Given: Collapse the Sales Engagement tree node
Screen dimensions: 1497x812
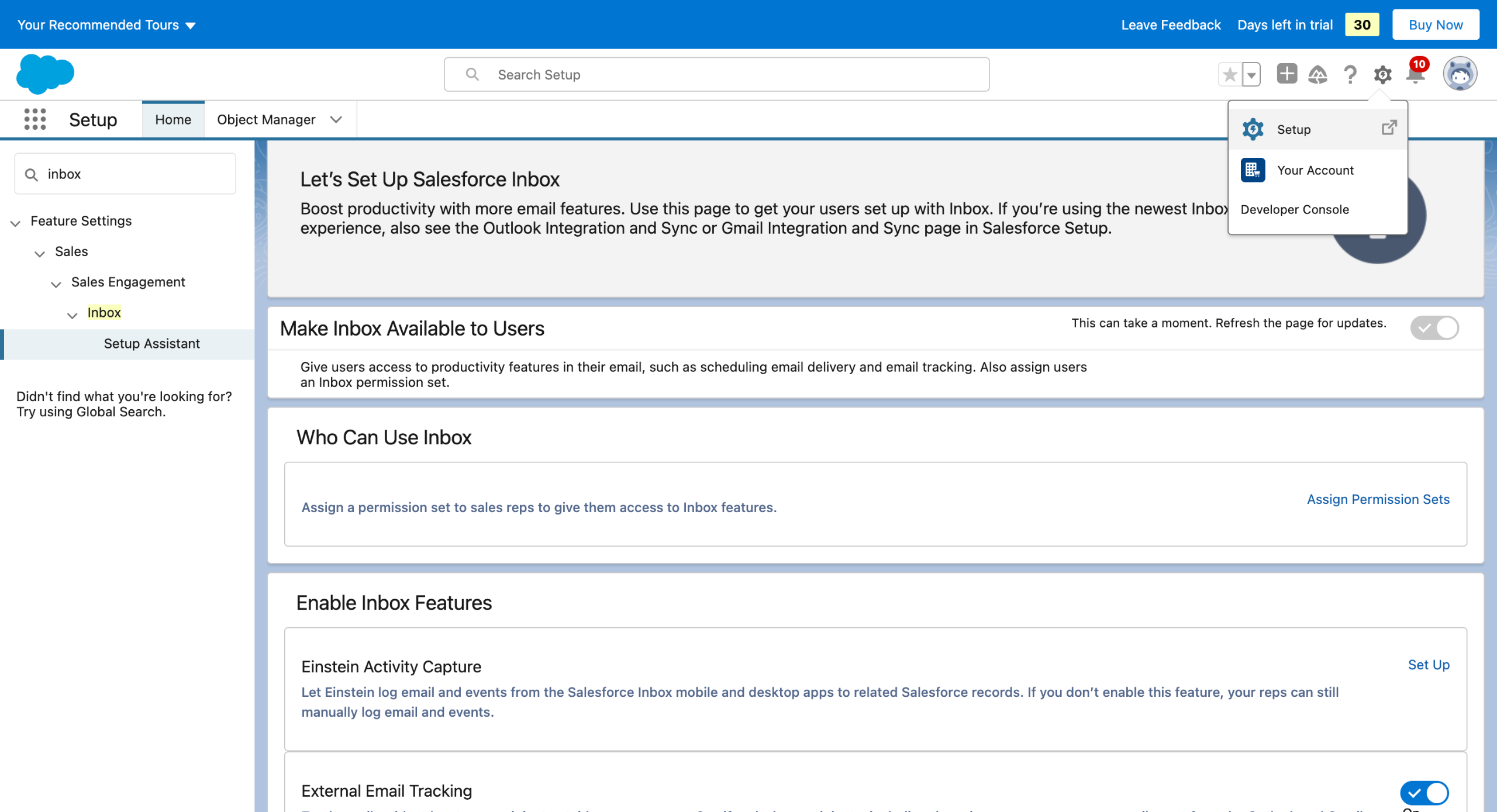Looking at the screenshot, I should click(56, 284).
